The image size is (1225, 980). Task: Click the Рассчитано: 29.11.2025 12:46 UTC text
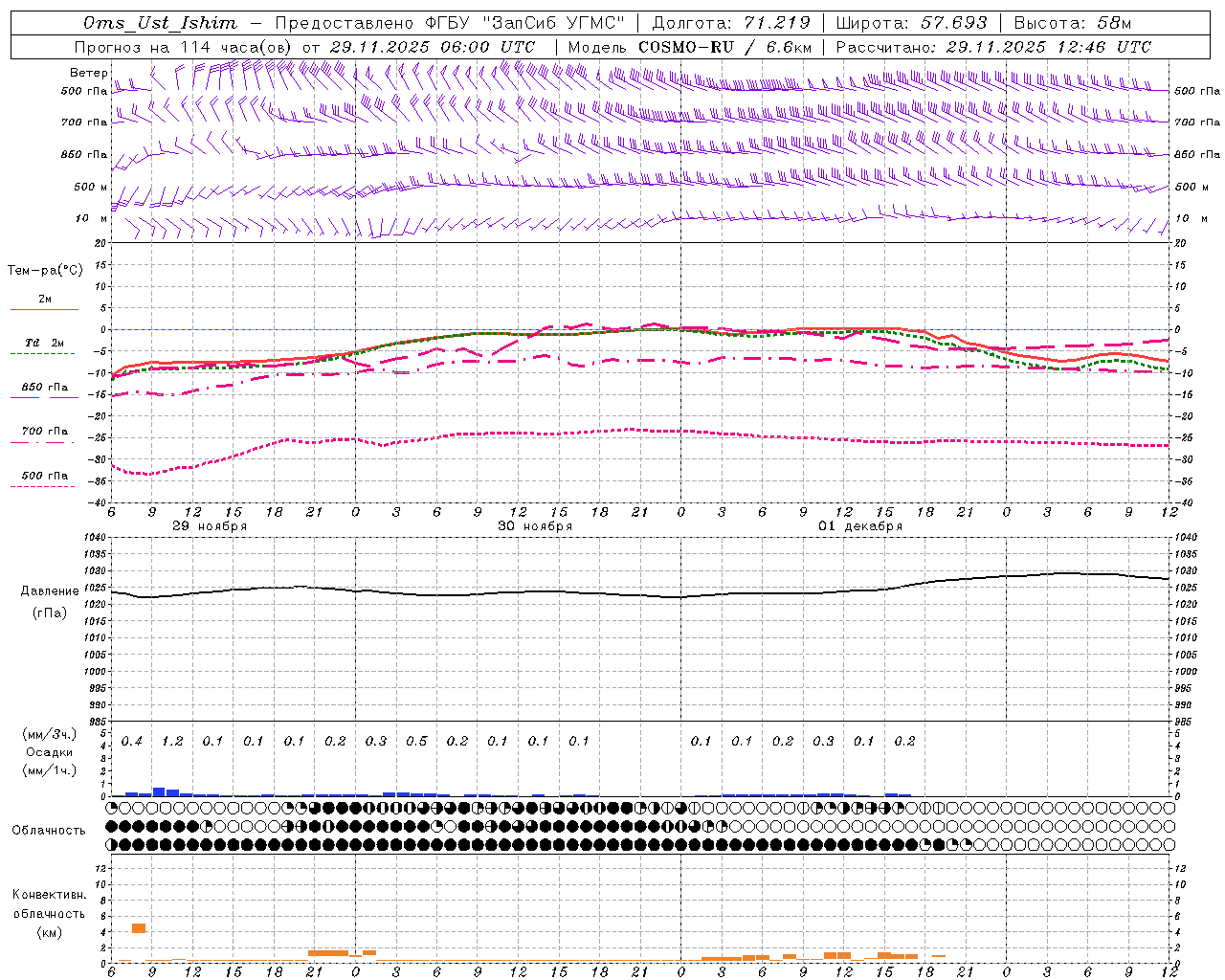(993, 47)
